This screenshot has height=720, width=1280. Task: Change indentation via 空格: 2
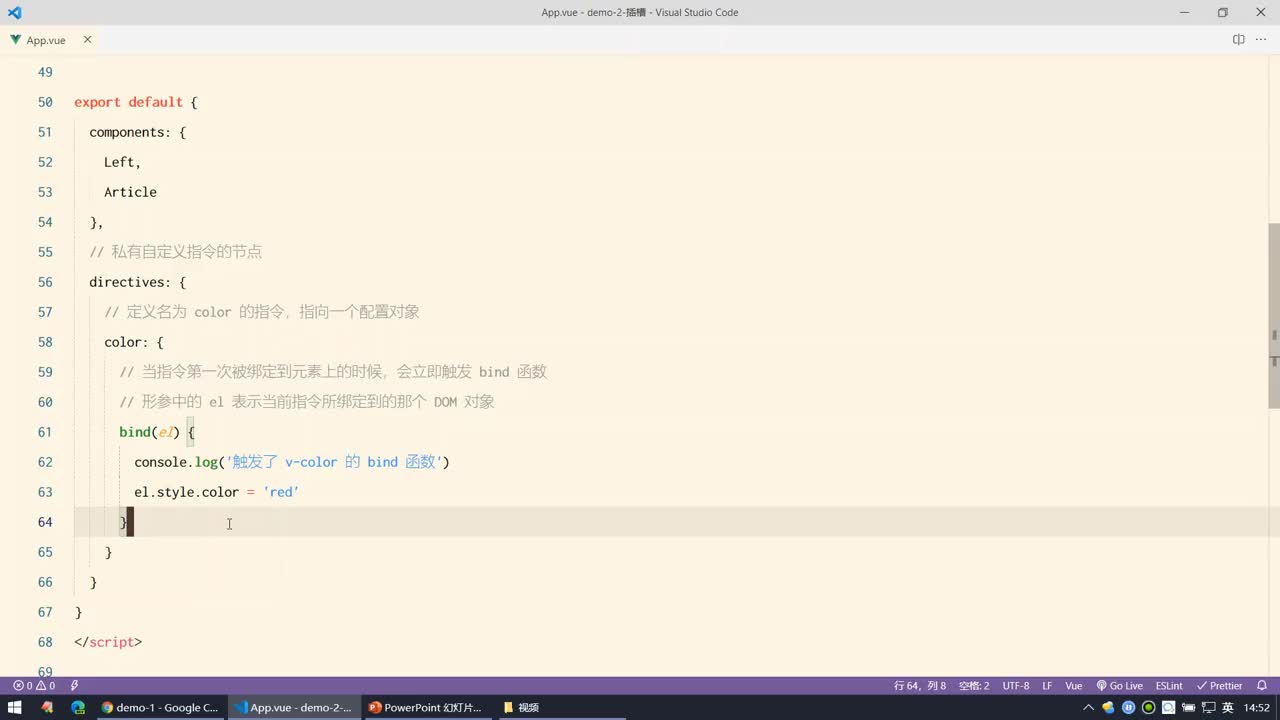974,686
